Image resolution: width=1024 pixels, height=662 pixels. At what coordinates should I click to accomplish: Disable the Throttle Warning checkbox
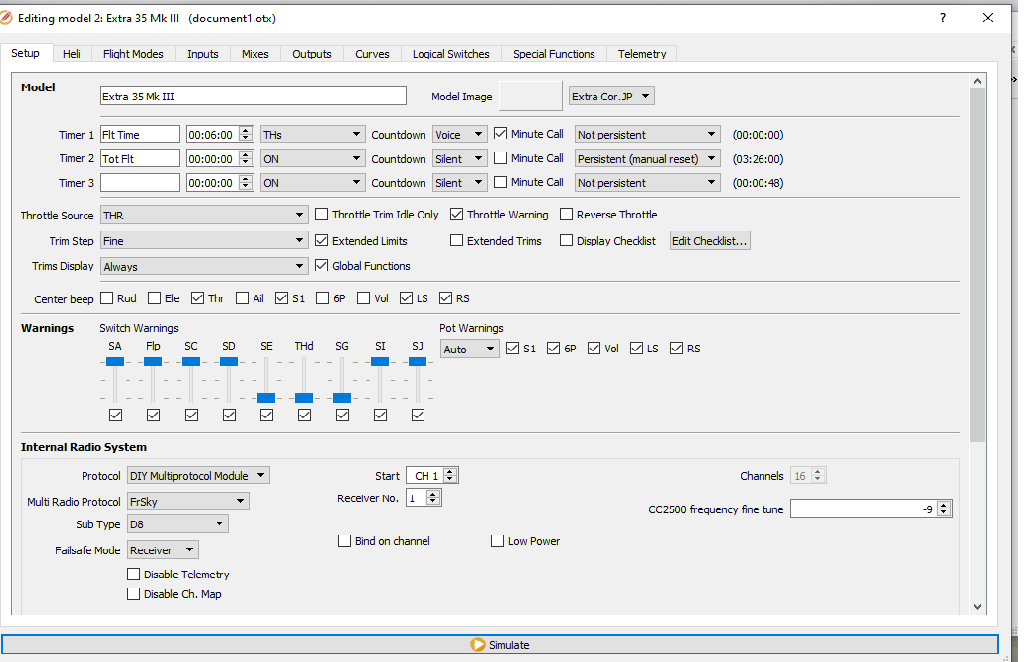pyautogui.click(x=457, y=214)
